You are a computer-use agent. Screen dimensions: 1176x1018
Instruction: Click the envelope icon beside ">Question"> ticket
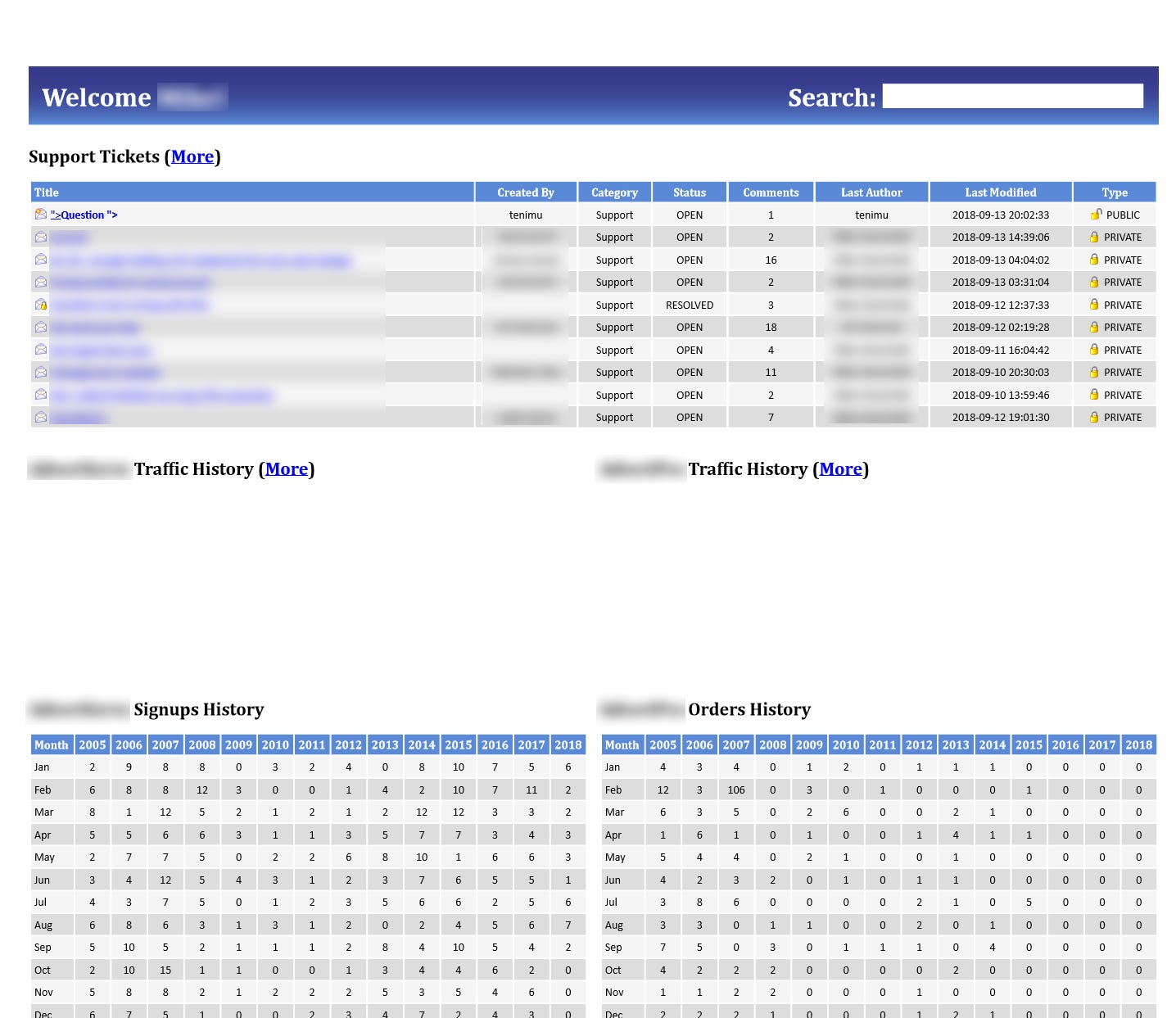tap(40, 215)
